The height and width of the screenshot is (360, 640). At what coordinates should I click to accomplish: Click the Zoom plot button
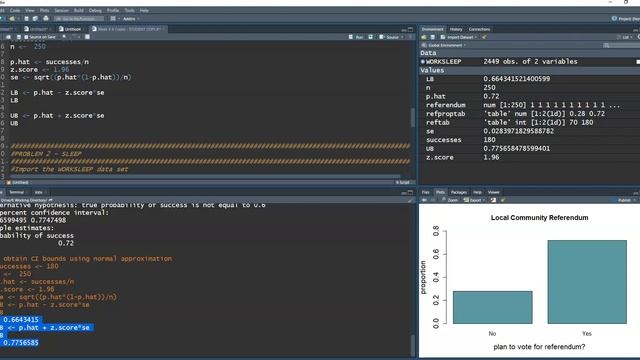450,200
